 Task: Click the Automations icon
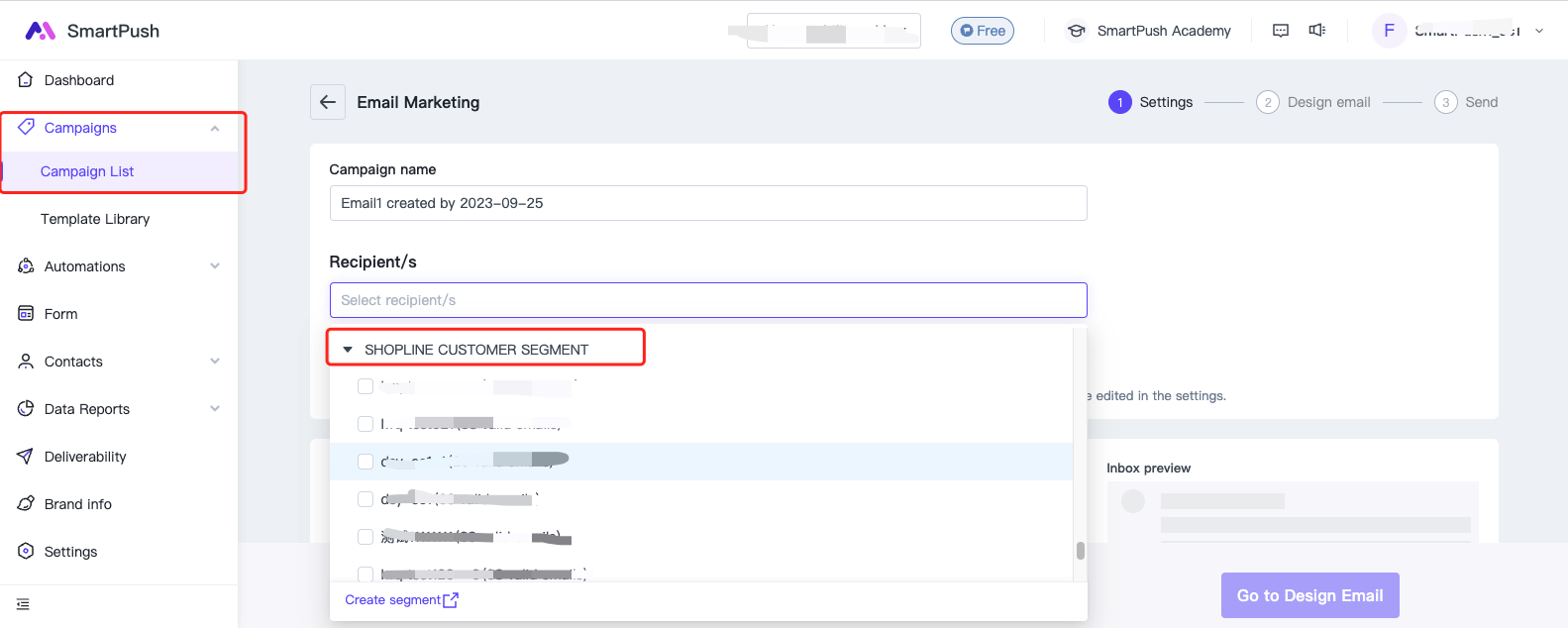click(26, 266)
